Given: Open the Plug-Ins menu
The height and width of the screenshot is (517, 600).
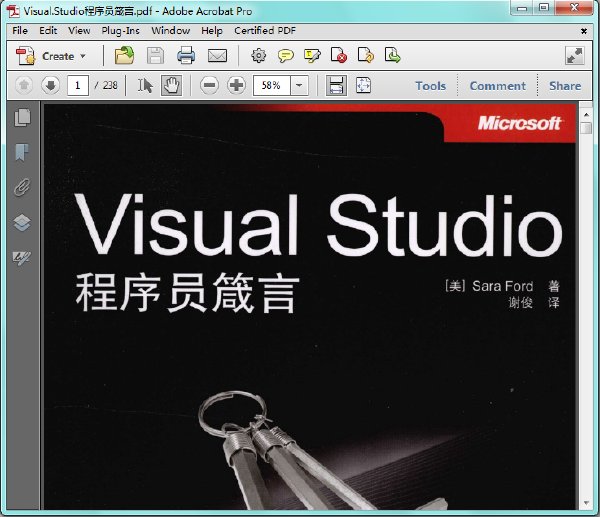Looking at the screenshot, I should (121, 31).
